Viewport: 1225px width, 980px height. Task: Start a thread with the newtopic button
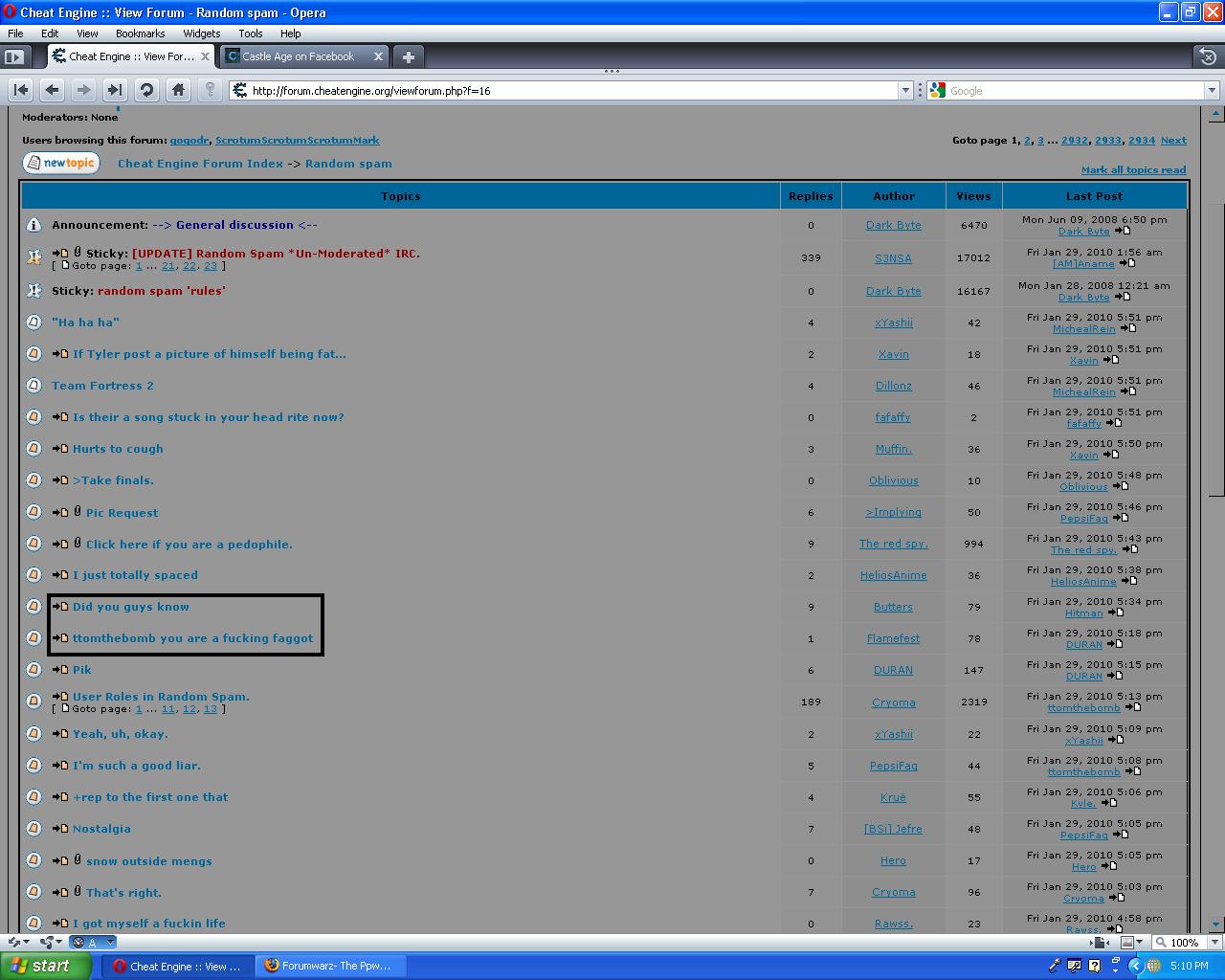point(61,163)
